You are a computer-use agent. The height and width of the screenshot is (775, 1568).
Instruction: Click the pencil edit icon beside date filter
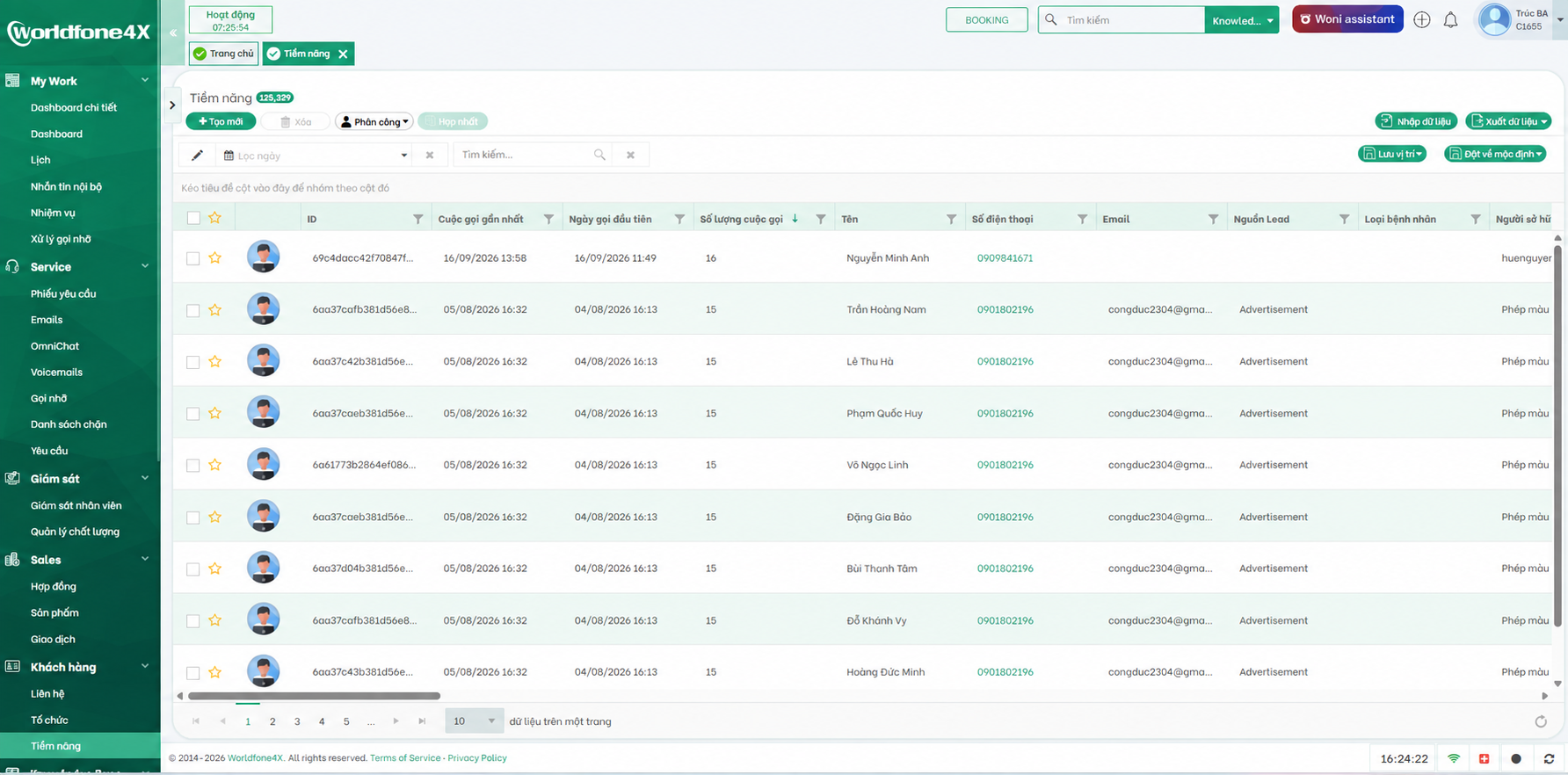coord(197,156)
